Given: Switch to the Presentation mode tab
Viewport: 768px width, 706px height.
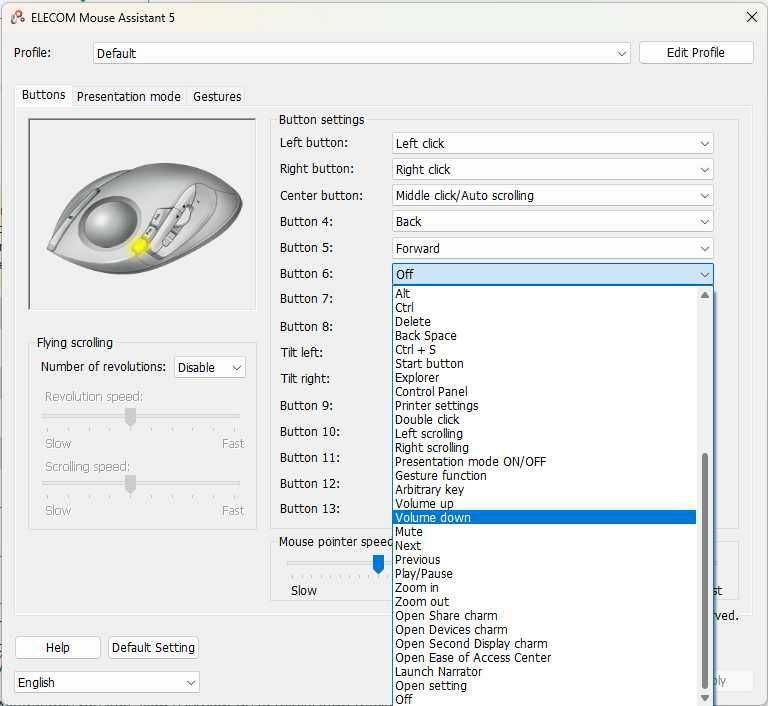Looking at the screenshot, I should click(129, 97).
